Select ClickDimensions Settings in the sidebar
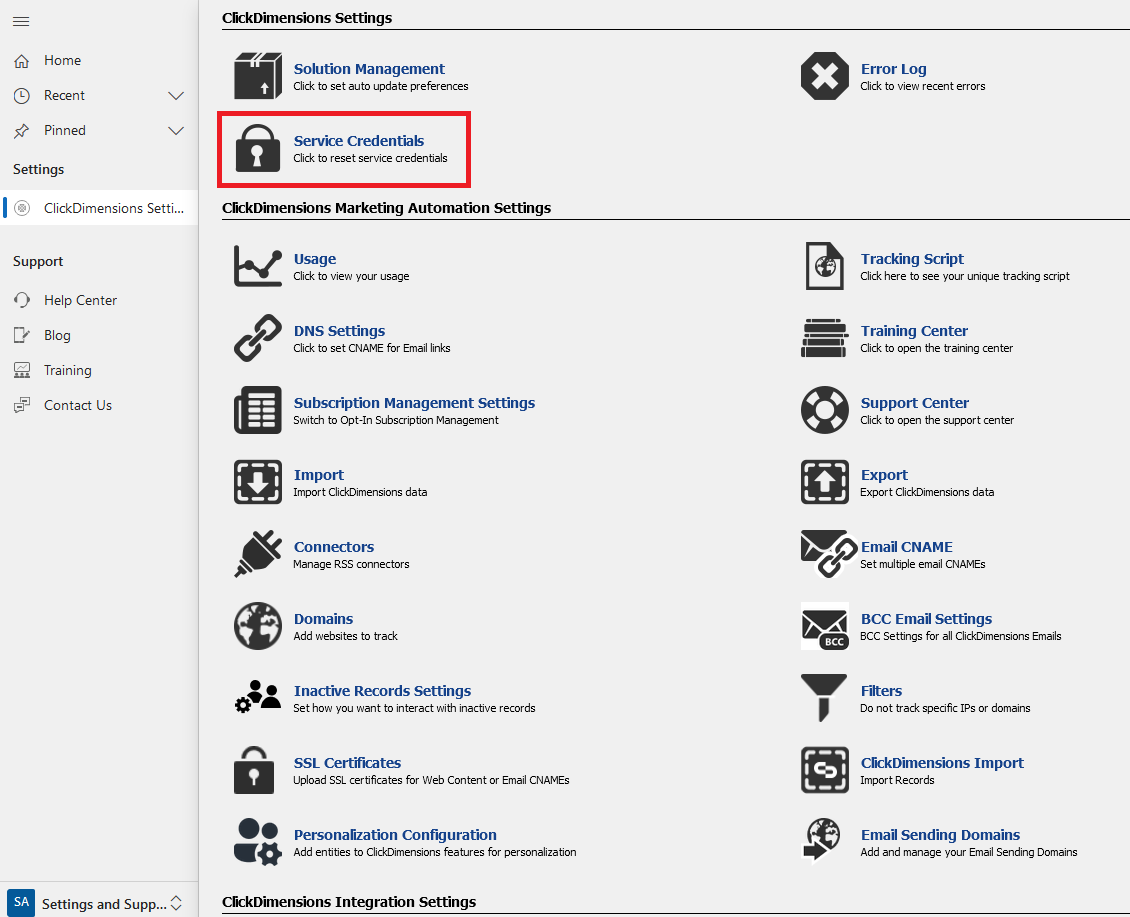Screen dimensions: 1130x917 point(99,208)
